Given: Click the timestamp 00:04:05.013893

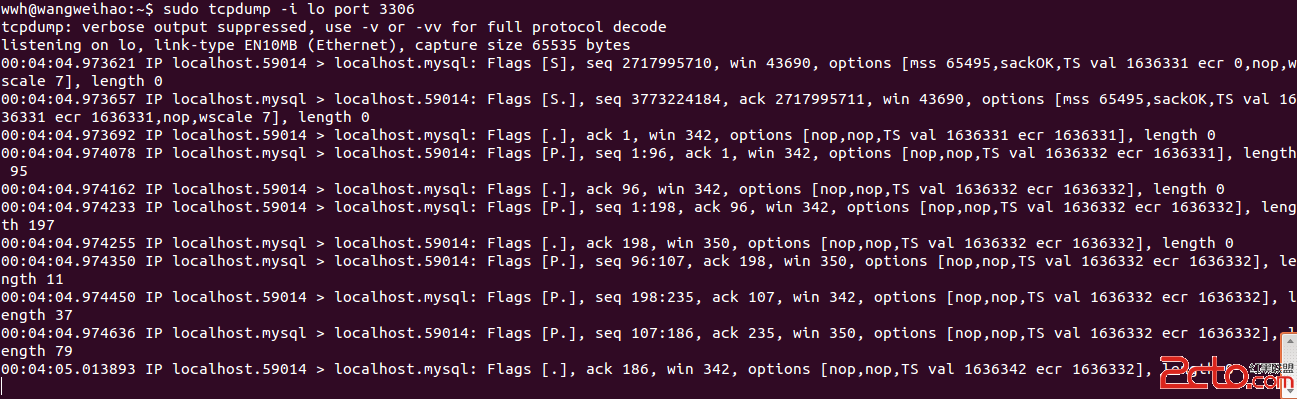Looking at the screenshot, I should pyautogui.click(x=67, y=369).
